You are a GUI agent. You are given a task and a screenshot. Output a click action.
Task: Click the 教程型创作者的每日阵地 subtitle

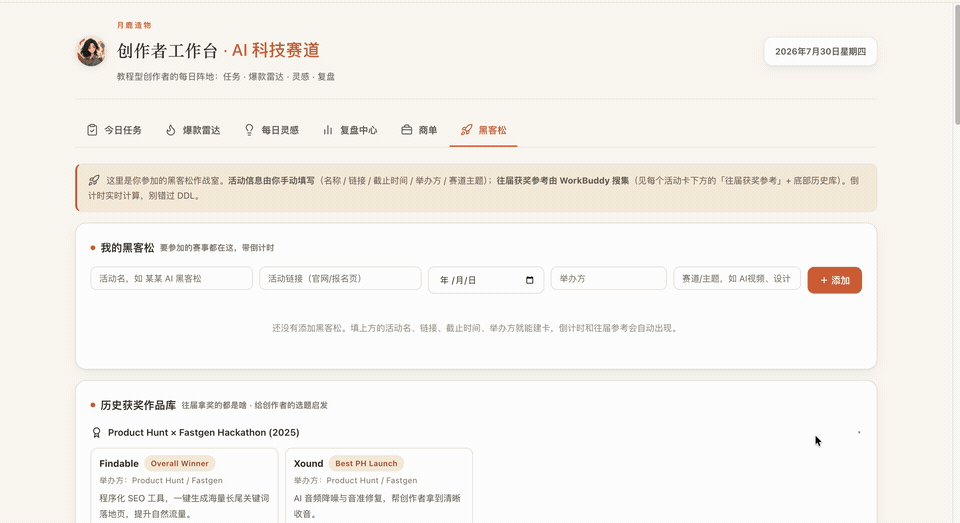226,77
